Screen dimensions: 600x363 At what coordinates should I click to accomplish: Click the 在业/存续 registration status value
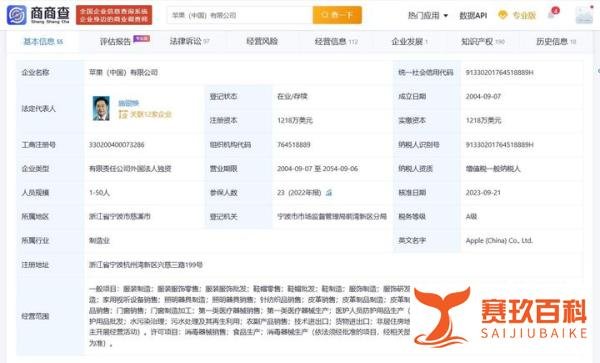(x=292, y=96)
